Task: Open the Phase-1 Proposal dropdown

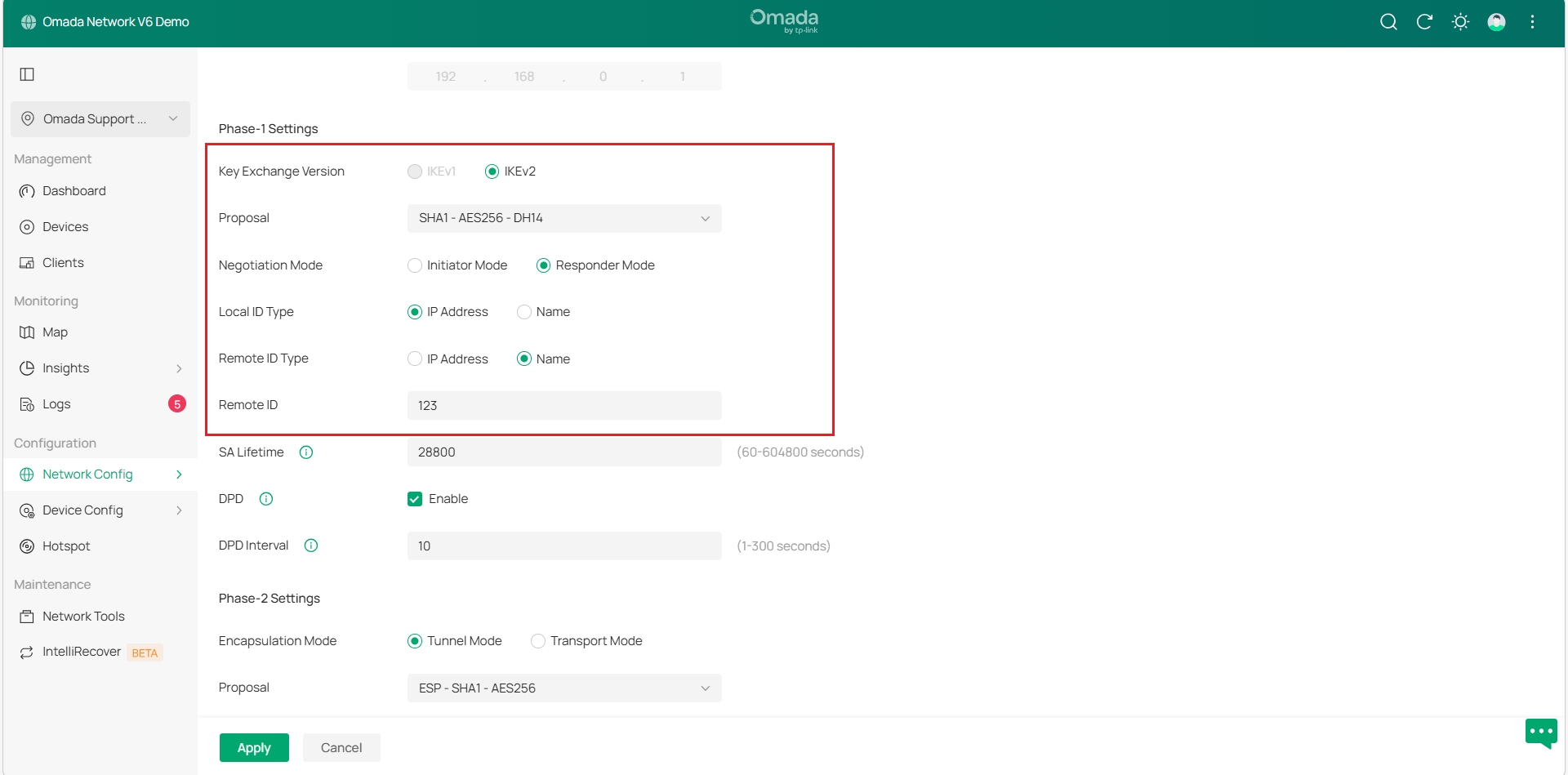Action: pos(564,218)
